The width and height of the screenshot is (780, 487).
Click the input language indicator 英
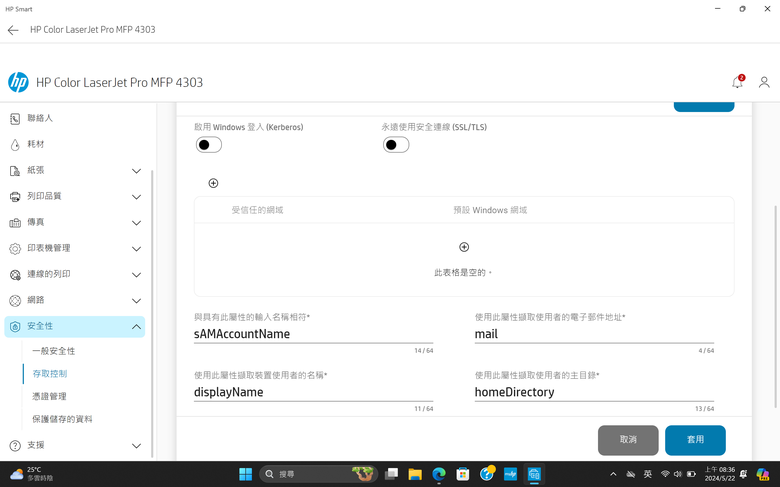pyautogui.click(x=647, y=474)
